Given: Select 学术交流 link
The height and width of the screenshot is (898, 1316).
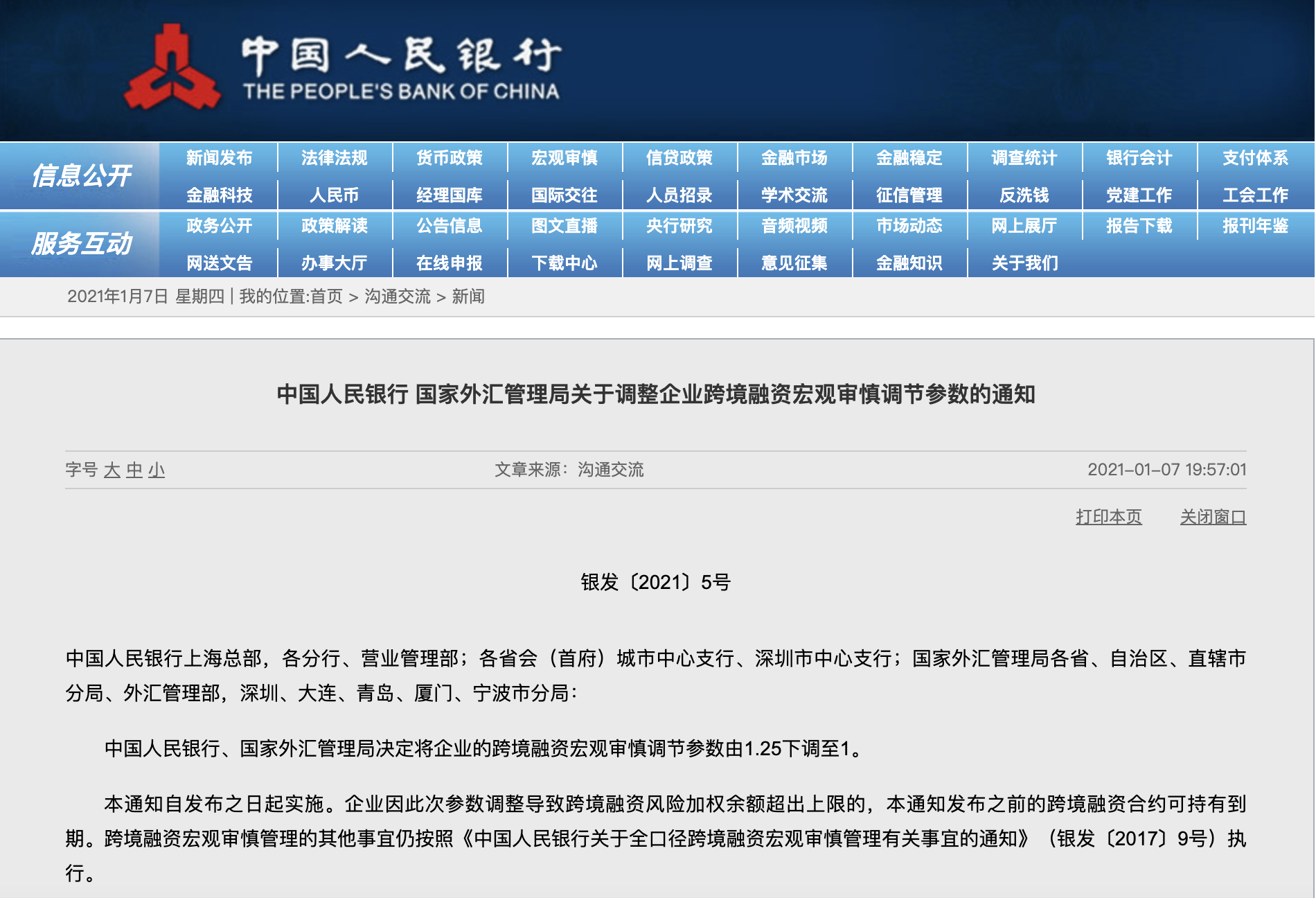Looking at the screenshot, I should pyautogui.click(x=794, y=195).
